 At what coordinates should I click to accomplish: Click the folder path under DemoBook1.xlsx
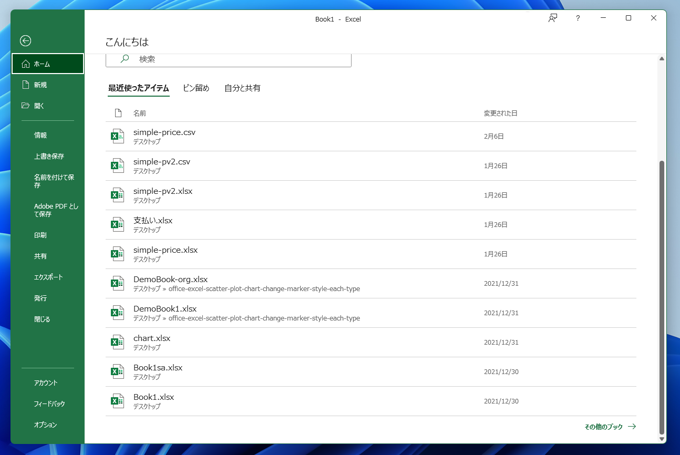click(x=246, y=318)
